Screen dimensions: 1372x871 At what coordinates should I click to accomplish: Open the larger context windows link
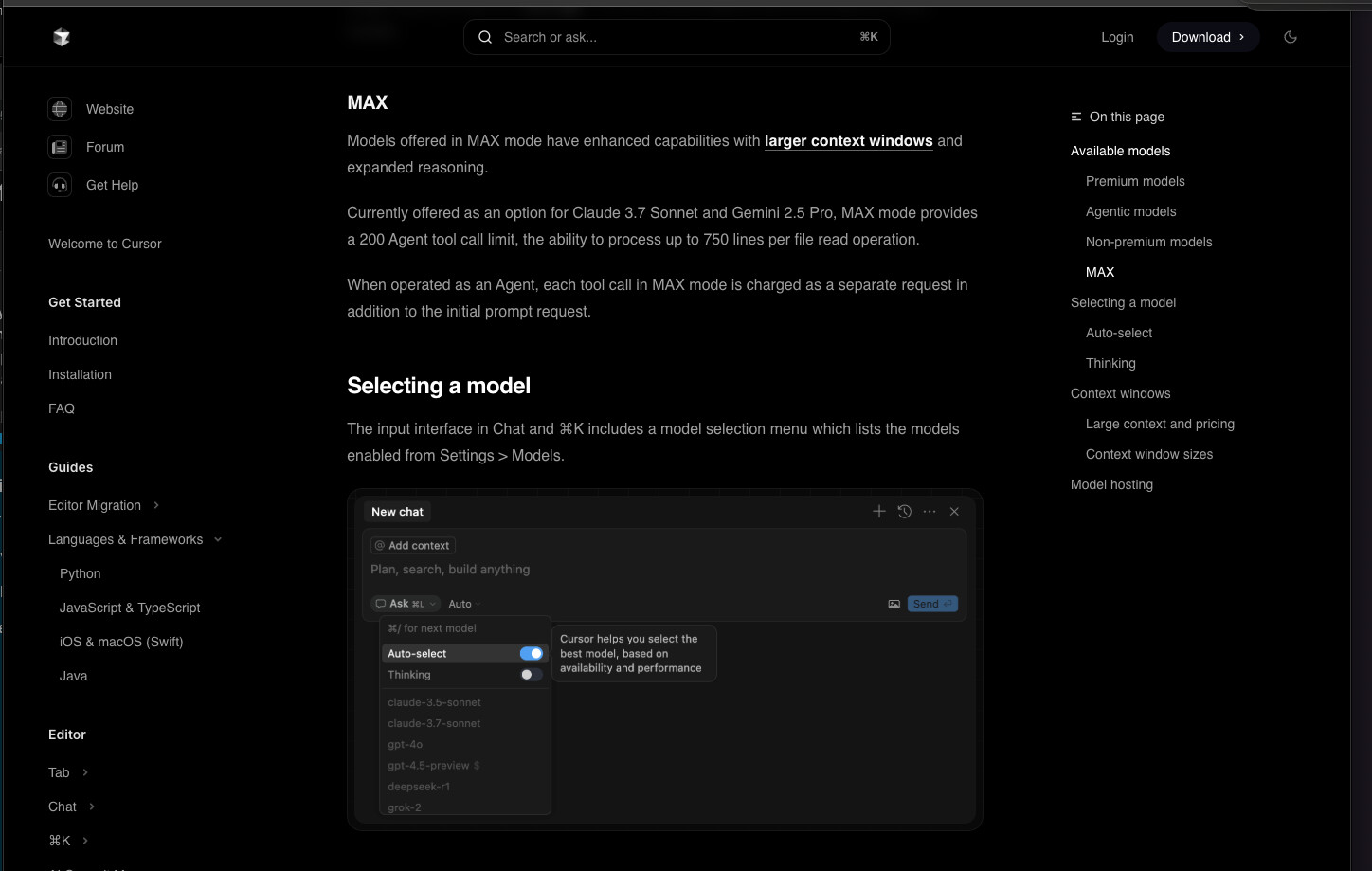pos(849,140)
